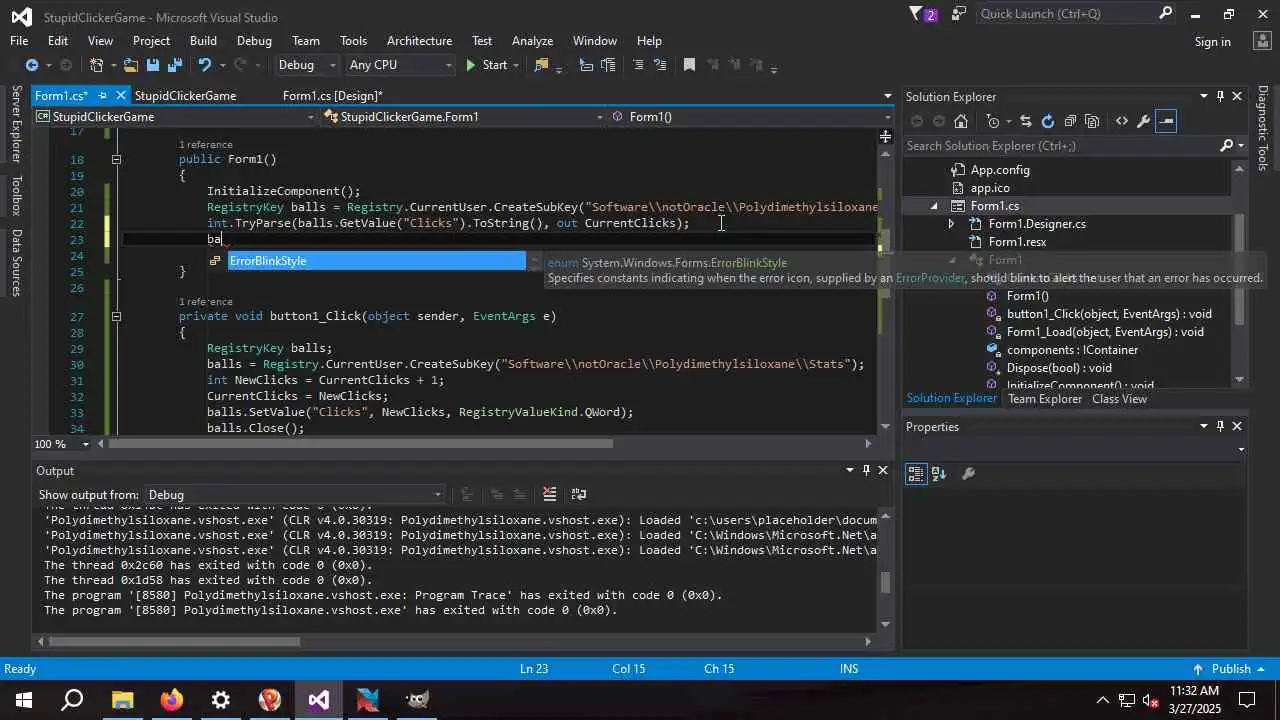1280x720 pixels.
Task: Switch to the StupidClickerGame document tab
Action: [x=185, y=96]
